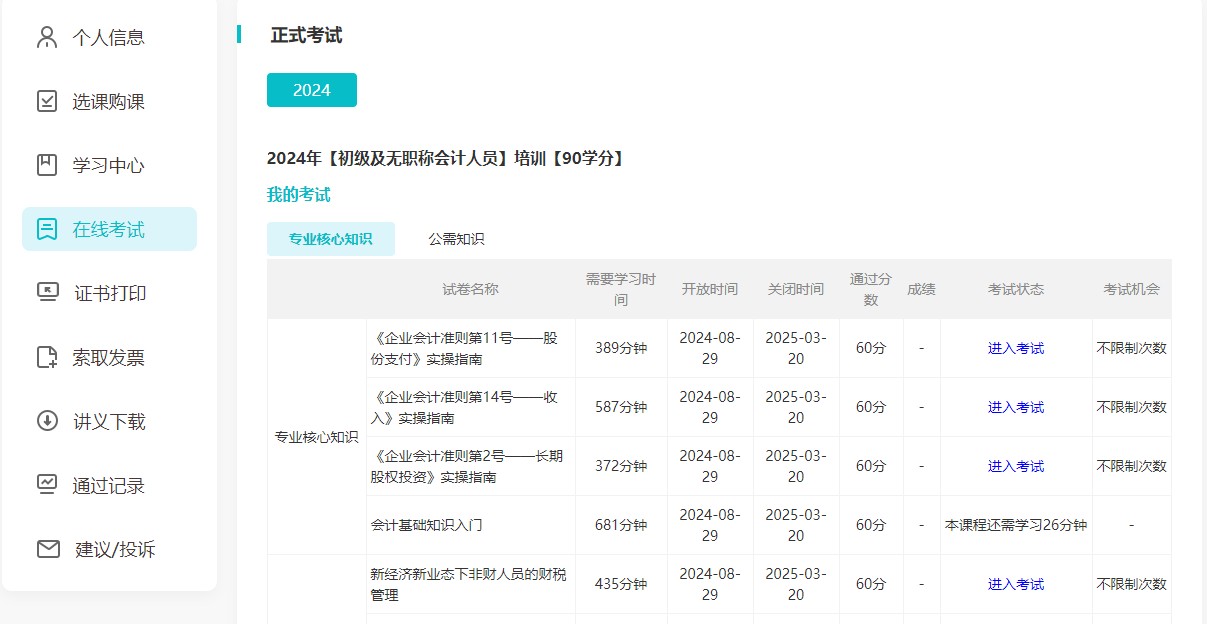
Task: Open 学习中心 from the sidebar
Action: point(109,165)
